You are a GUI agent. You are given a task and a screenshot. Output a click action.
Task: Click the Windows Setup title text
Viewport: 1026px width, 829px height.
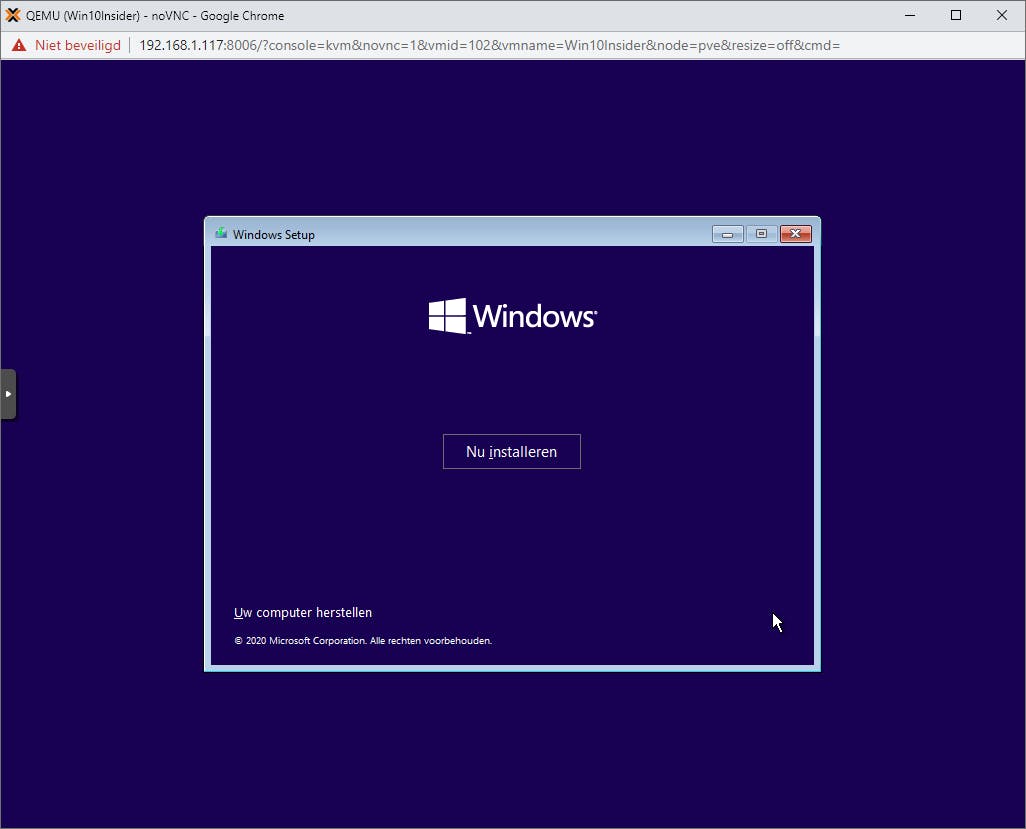pyautogui.click(x=274, y=234)
